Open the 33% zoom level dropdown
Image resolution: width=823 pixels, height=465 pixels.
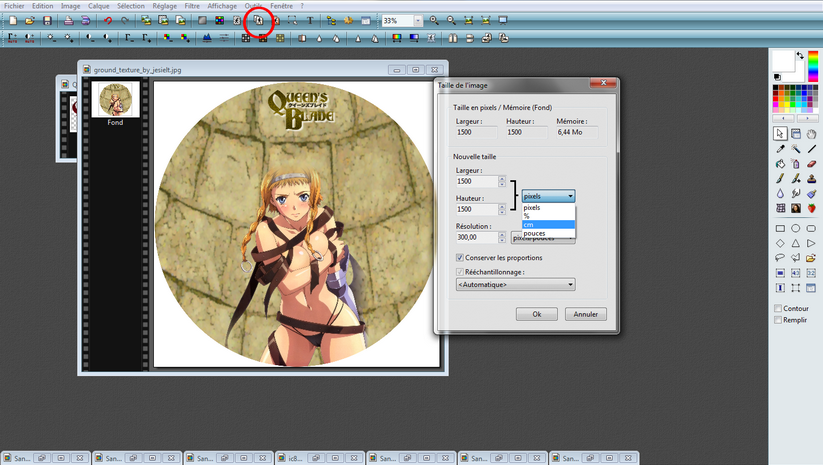[418, 20]
